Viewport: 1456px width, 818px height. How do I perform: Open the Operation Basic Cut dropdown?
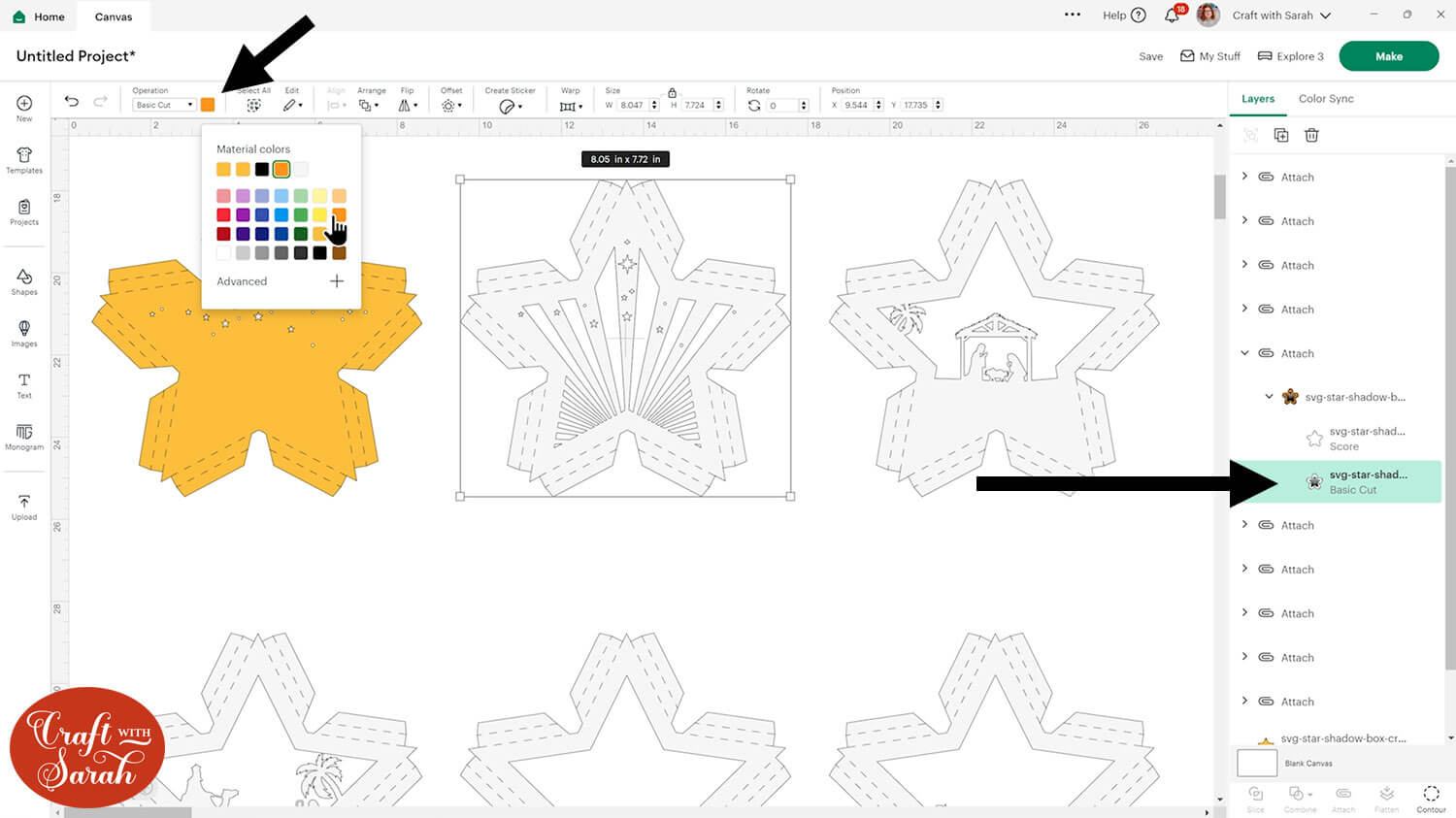coord(164,105)
